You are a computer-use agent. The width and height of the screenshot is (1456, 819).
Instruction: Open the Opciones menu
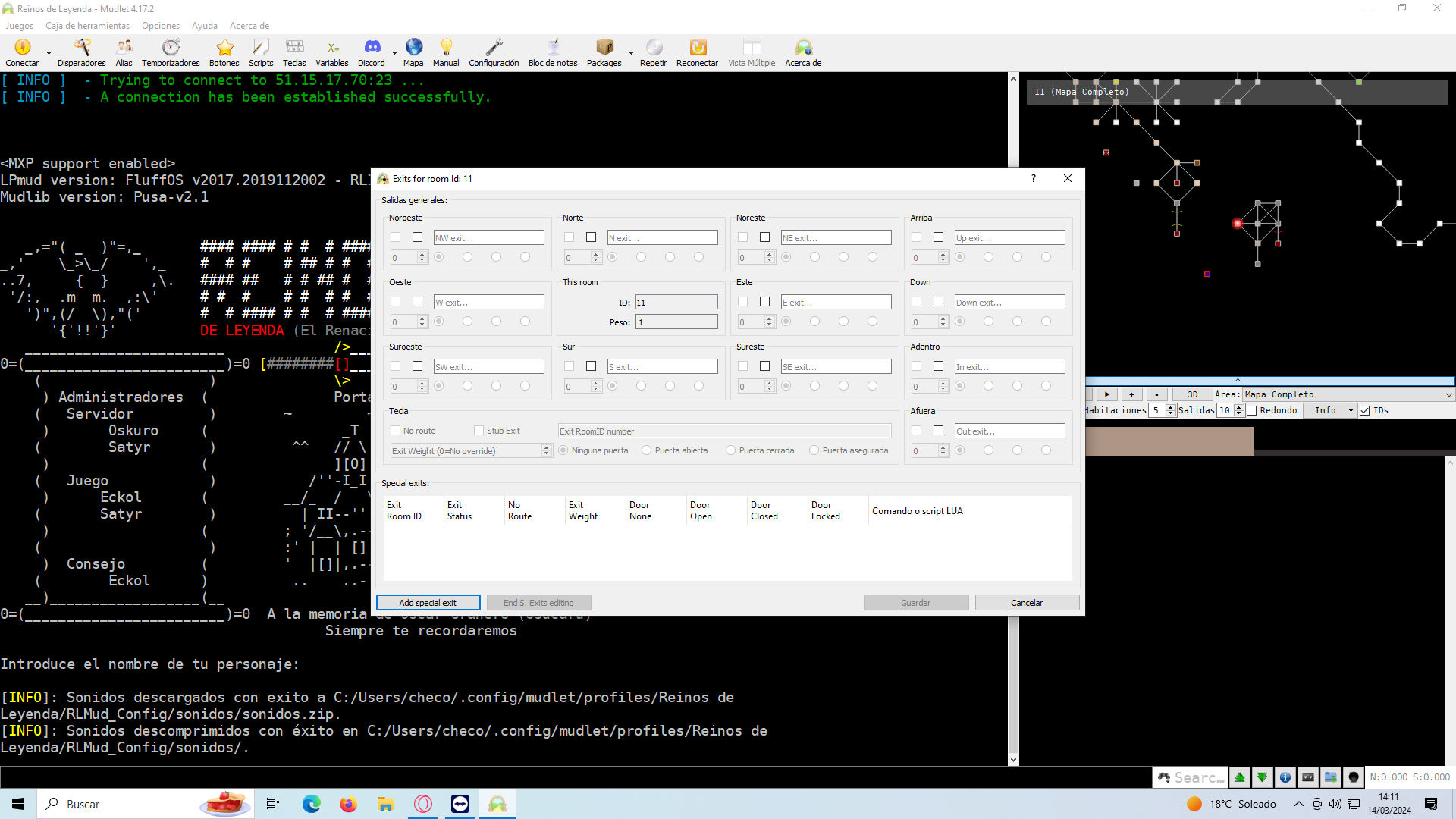point(161,26)
